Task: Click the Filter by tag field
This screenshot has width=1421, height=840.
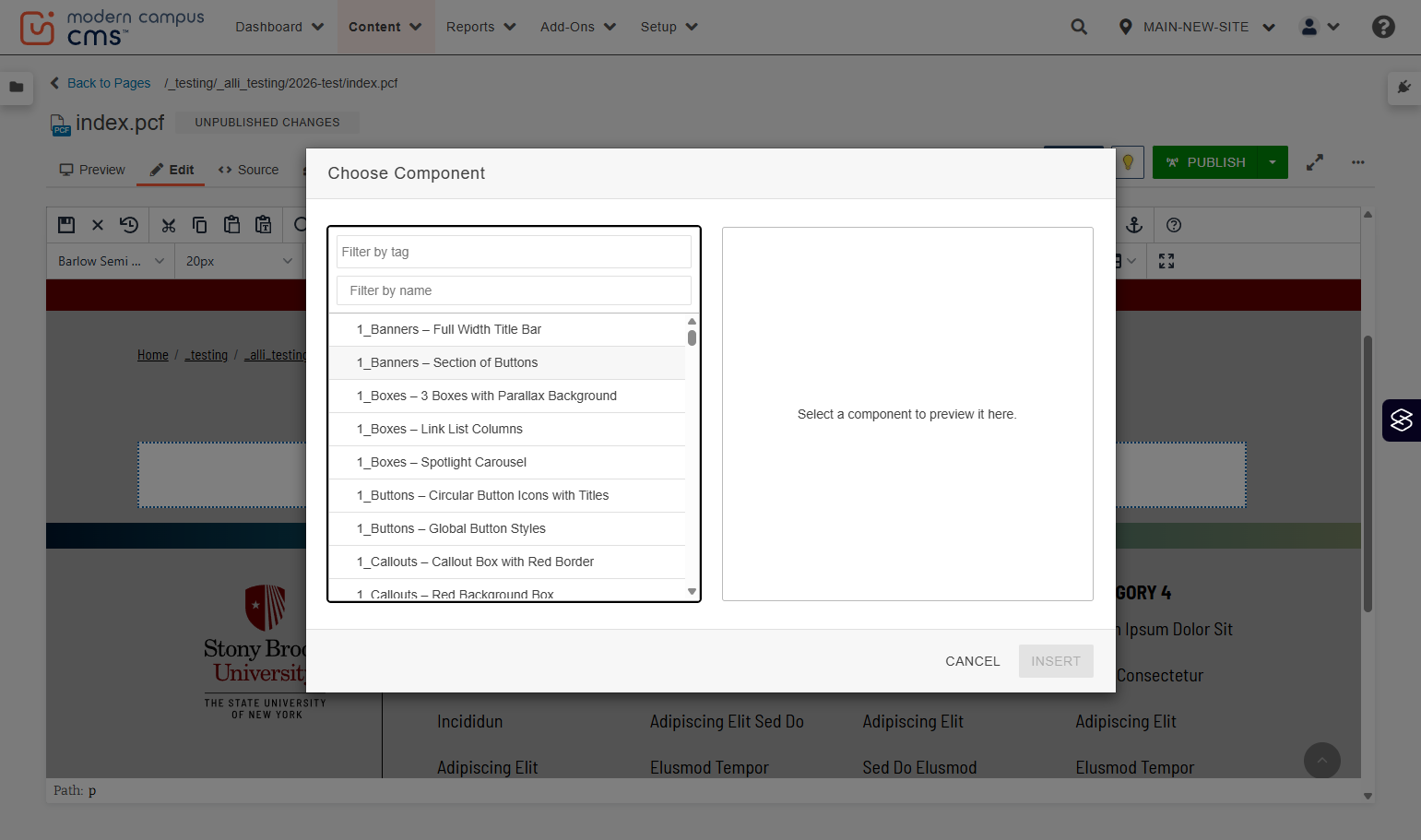Action: click(x=514, y=252)
